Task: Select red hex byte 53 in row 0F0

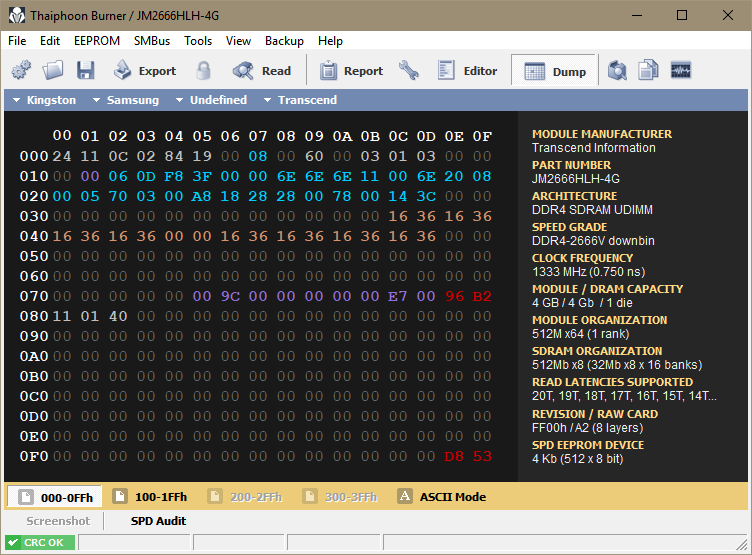Action: 482,456
